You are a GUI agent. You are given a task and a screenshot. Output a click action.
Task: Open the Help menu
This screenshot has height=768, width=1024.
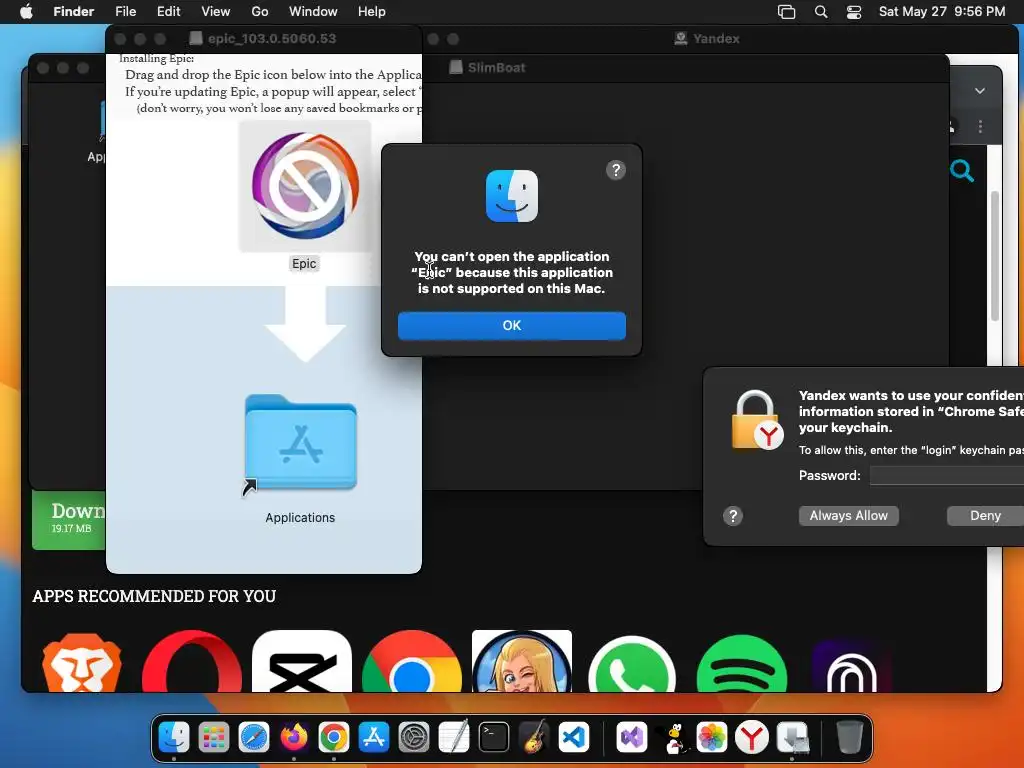tap(372, 12)
